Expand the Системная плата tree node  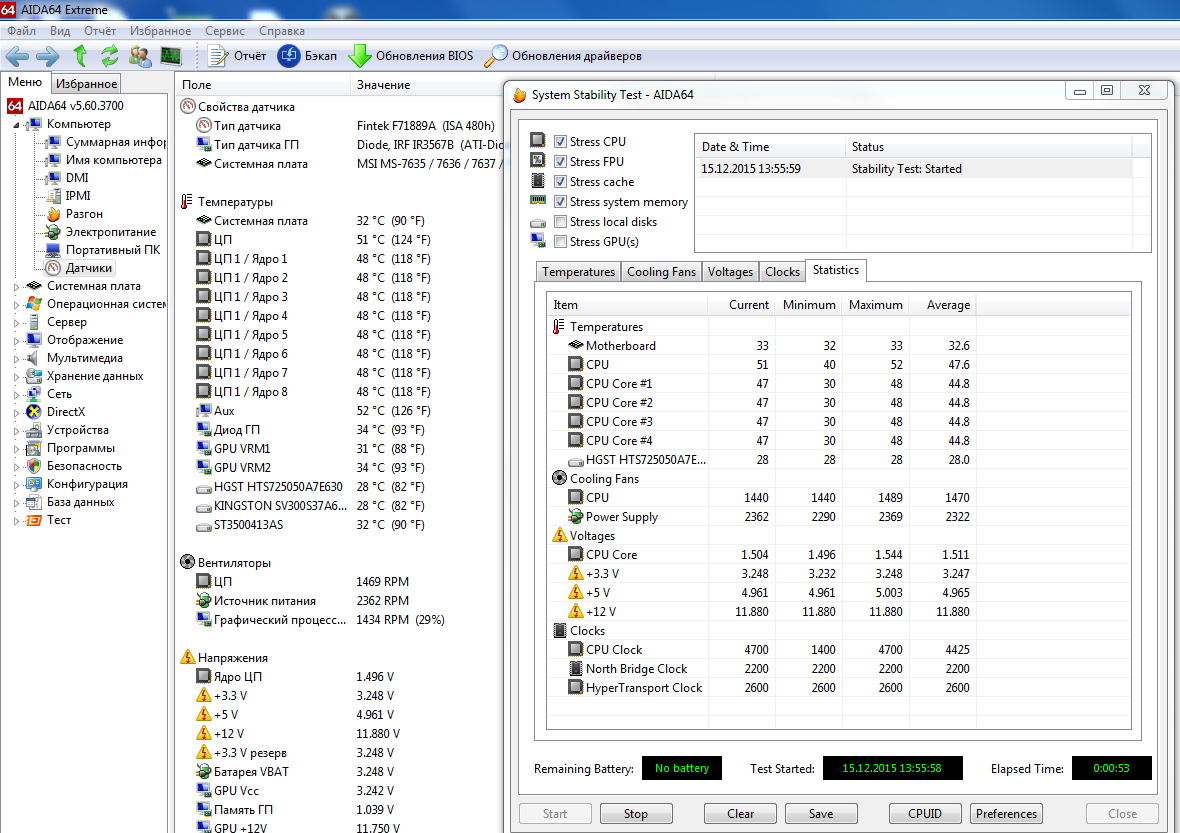click(17, 287)
